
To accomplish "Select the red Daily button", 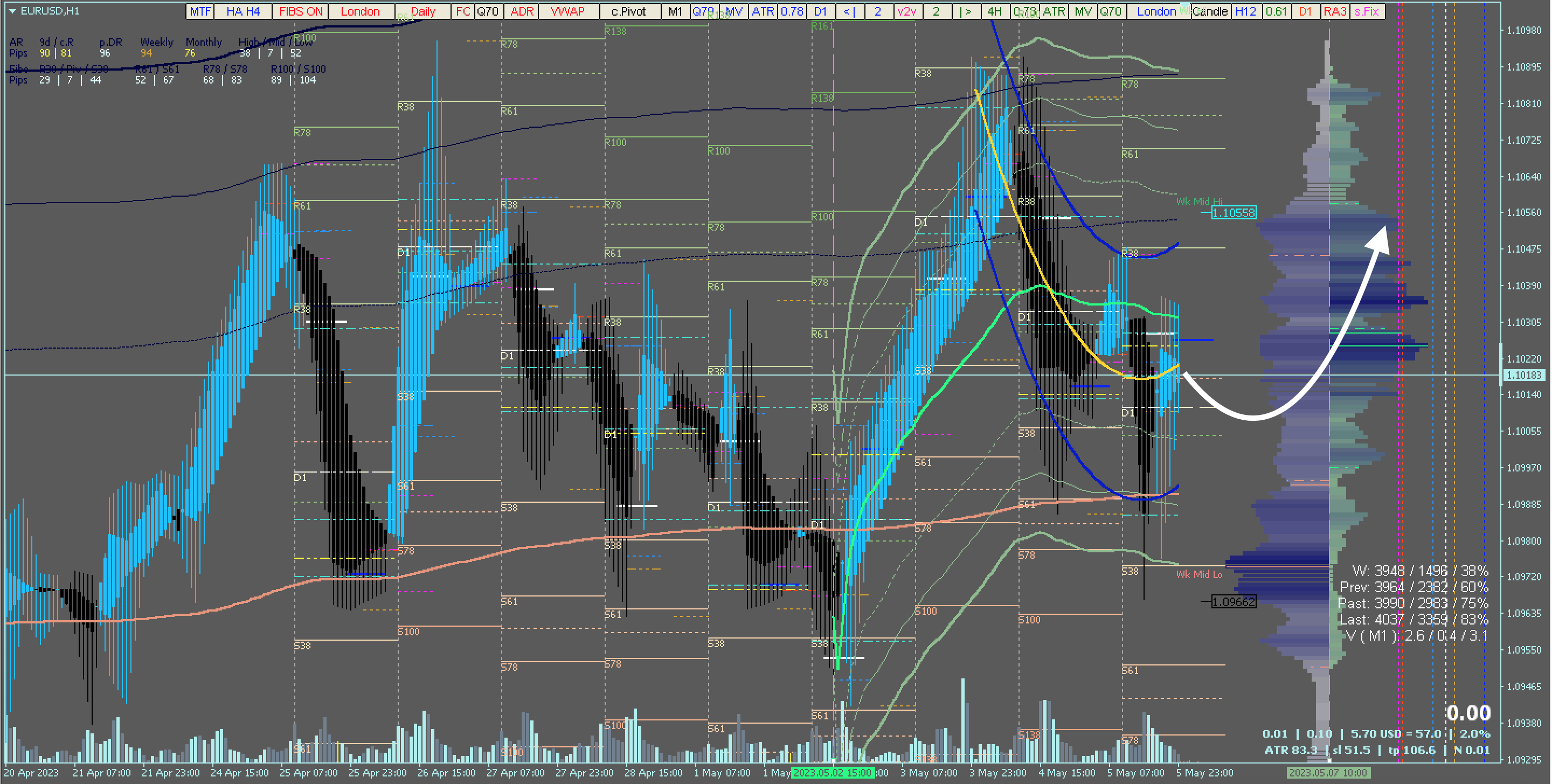I will (x=423, y=11).
